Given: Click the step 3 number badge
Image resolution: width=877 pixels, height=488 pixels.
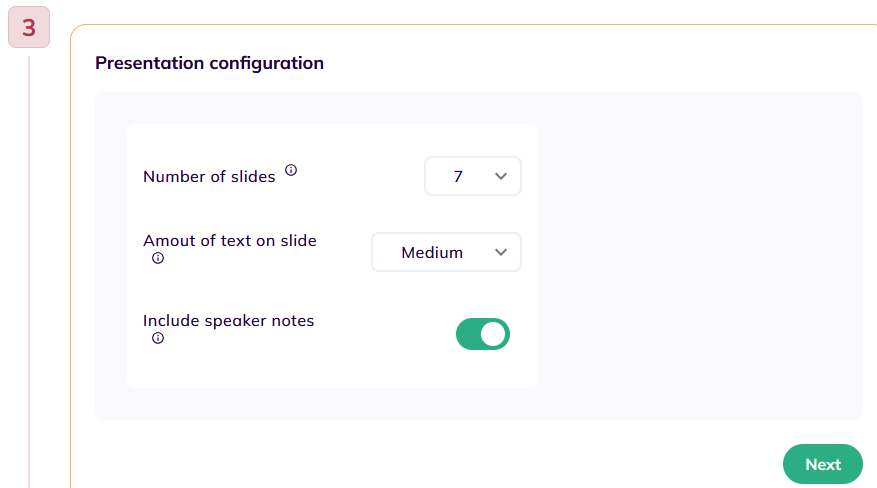Looking at the screenshot, I should (x=29, y=27).
